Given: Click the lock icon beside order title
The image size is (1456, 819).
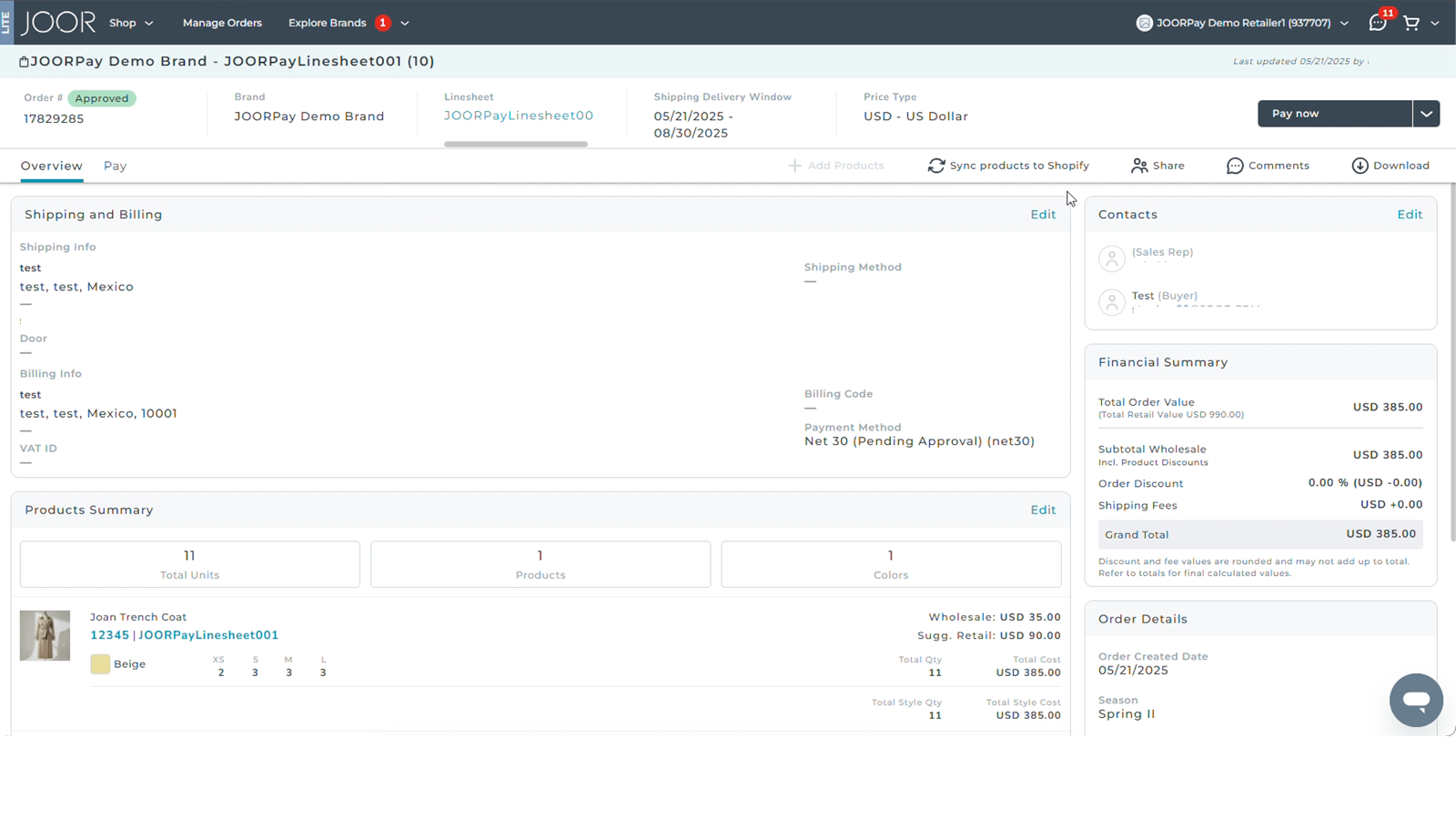Looking at the screenshot, I should pos(24,62).
